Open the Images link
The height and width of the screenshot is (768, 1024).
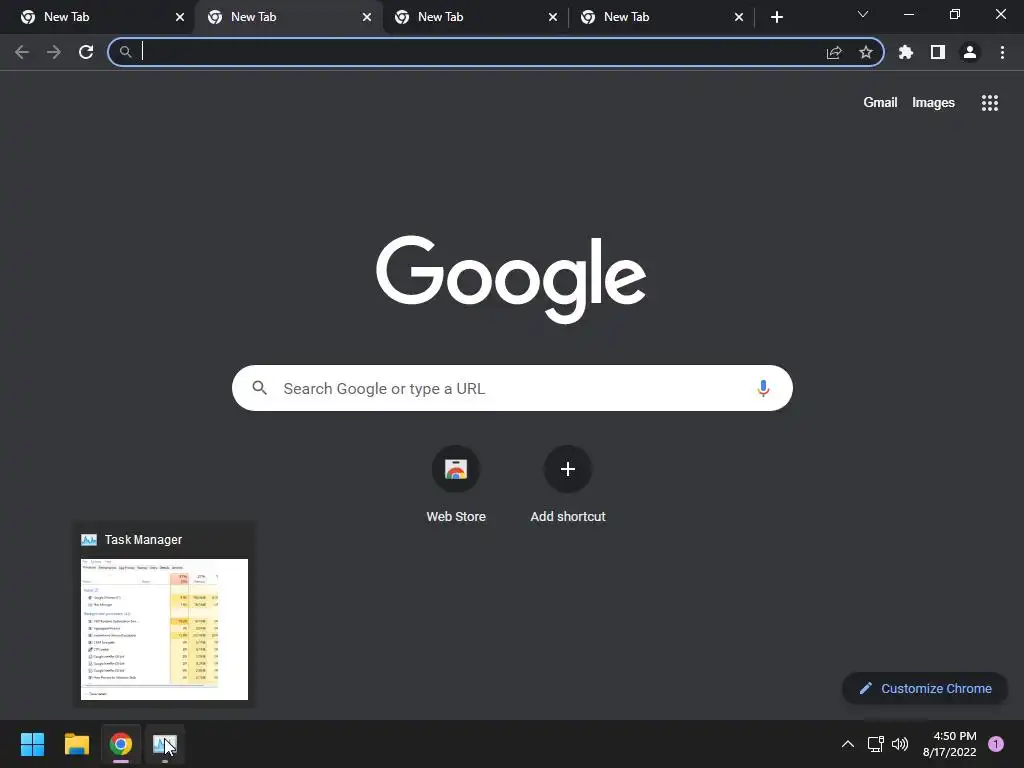pyautogui.click(x=933, y=103)
